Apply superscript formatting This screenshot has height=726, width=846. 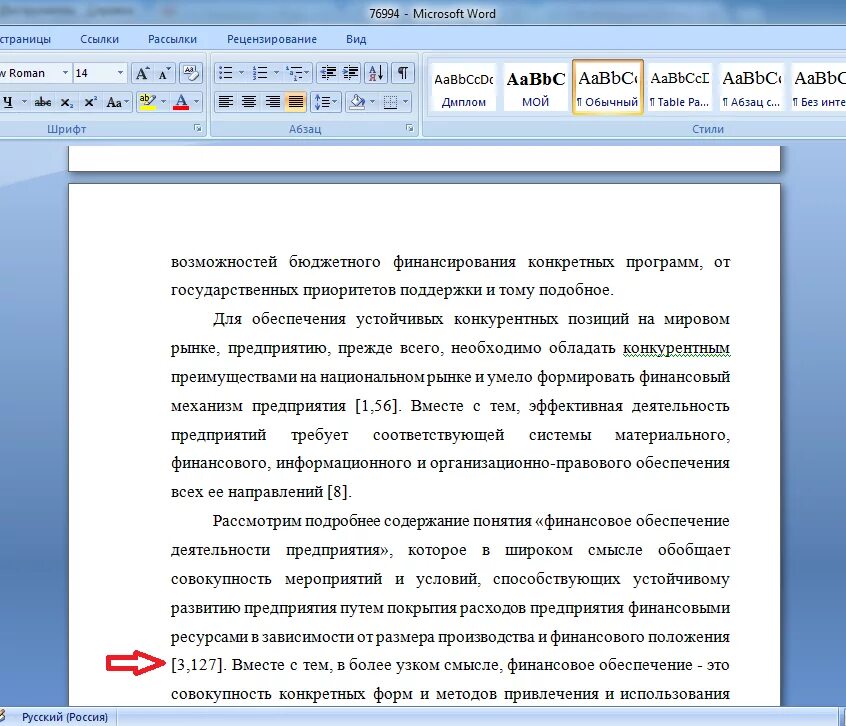tap(90, 102)
